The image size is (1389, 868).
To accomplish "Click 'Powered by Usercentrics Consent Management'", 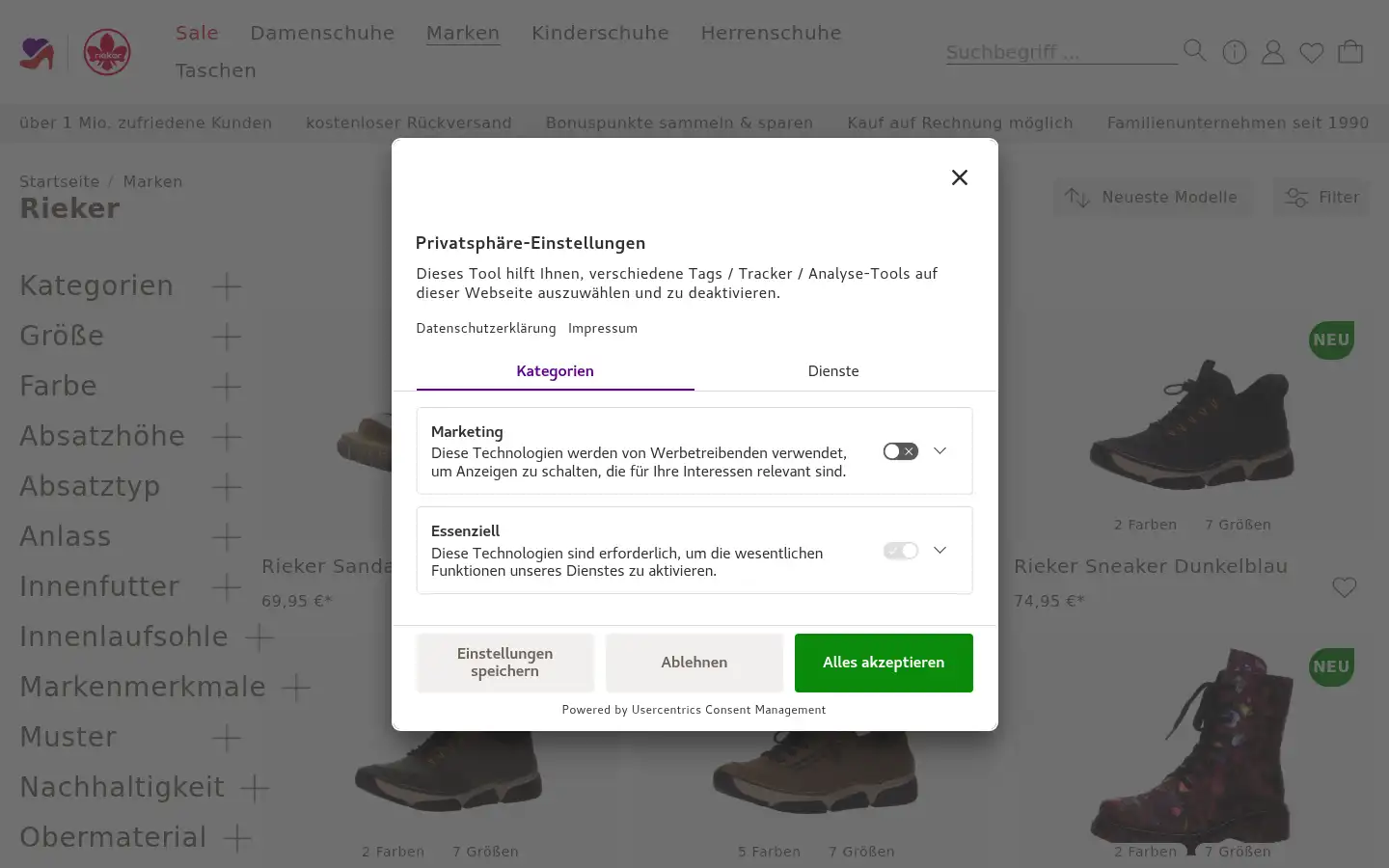I will pyautogui.click(x=694, y=710).
